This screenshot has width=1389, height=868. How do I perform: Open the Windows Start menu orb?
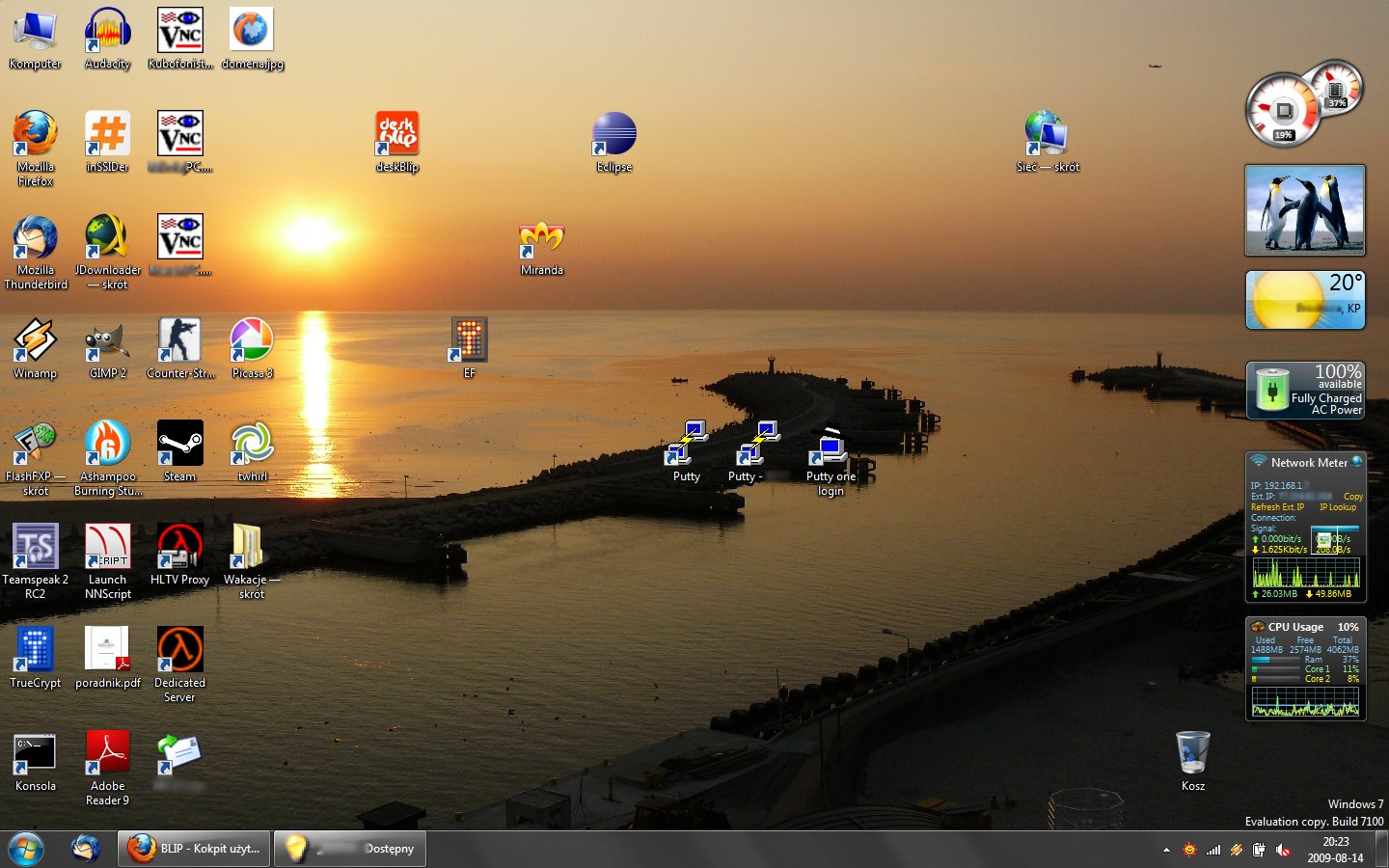26,849
